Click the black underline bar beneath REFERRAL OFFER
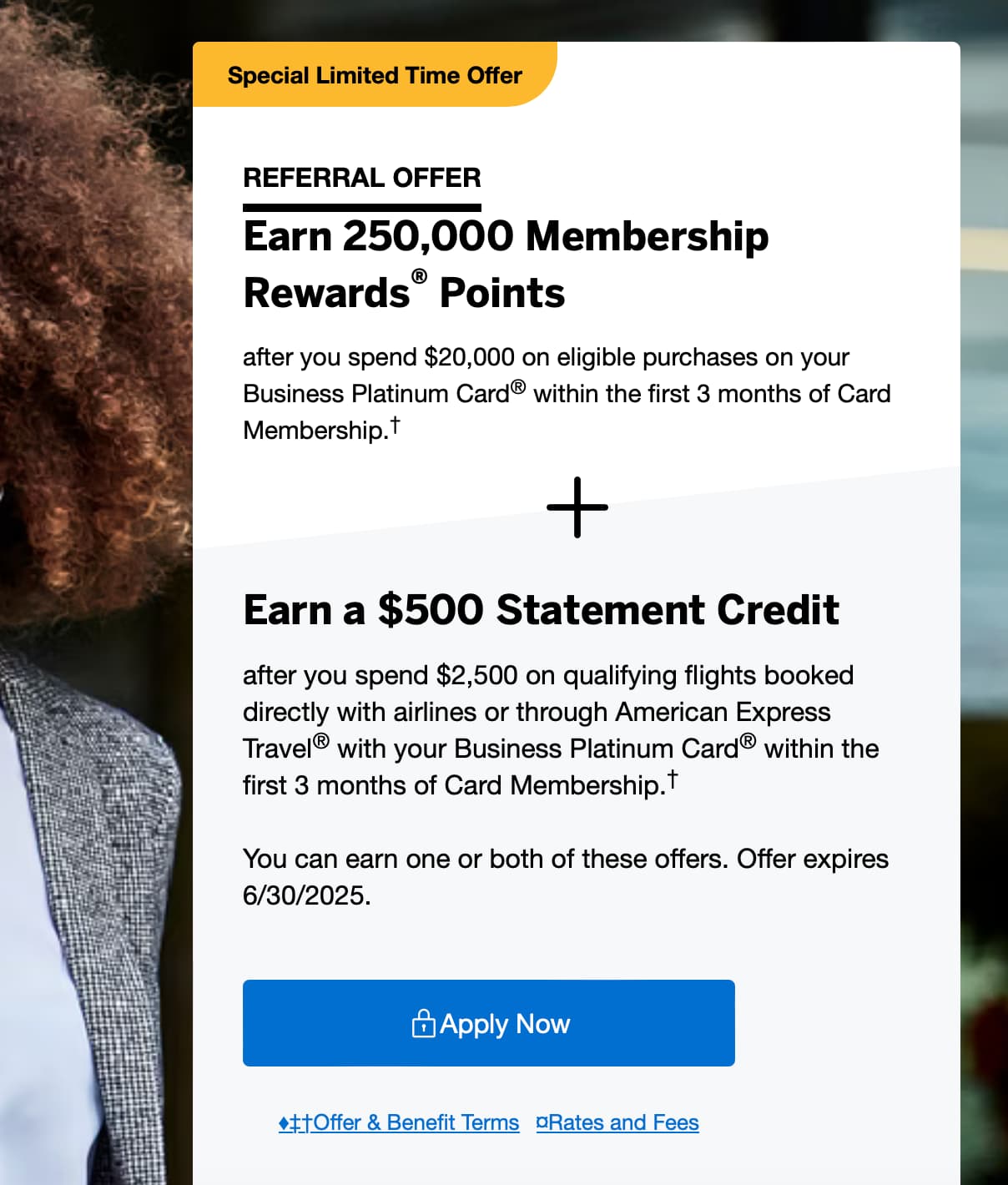1008x1185 pixels. (x=361, y=207)
